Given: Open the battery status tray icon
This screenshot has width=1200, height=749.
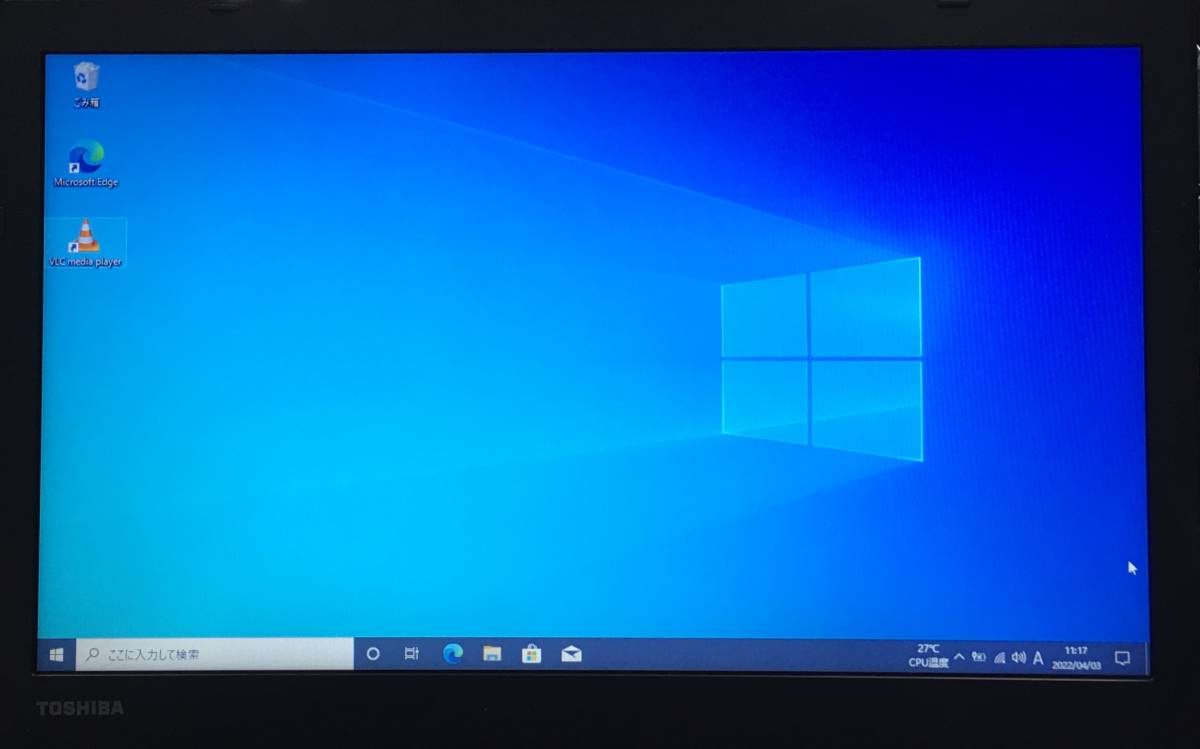Looking at the screenshot, I should [979, 657].
